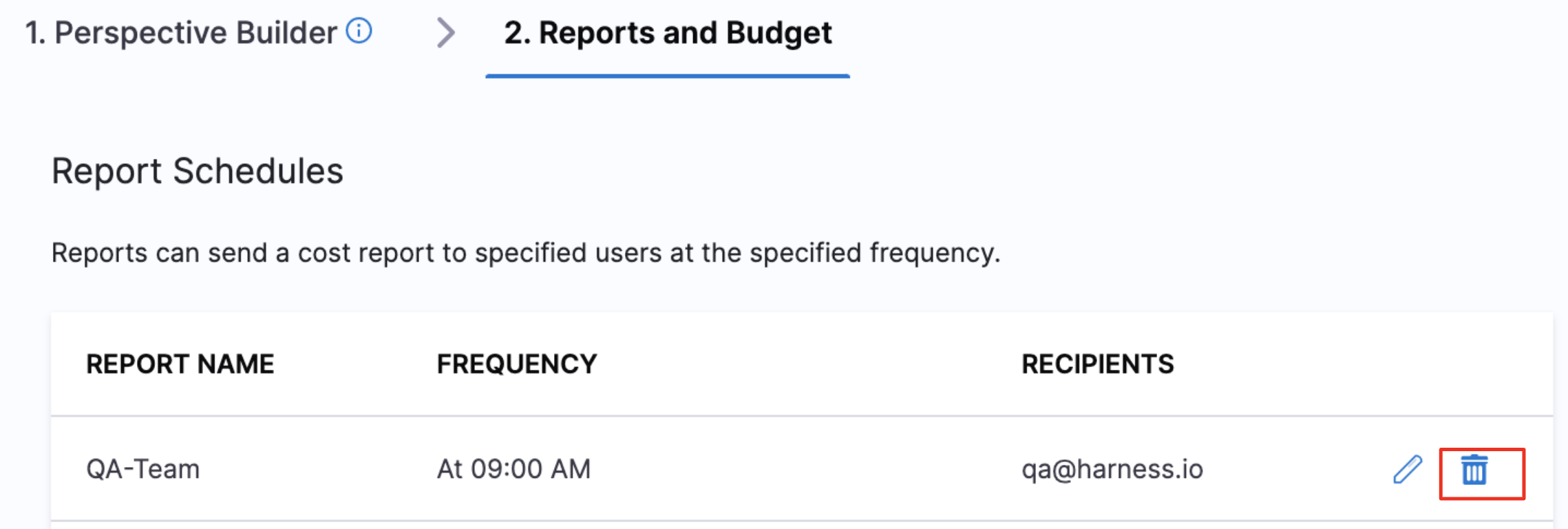This screenshot has width=1568, height=529.
Task: Click the number 1 in Perspective Builder step
Action: (34, 32)
